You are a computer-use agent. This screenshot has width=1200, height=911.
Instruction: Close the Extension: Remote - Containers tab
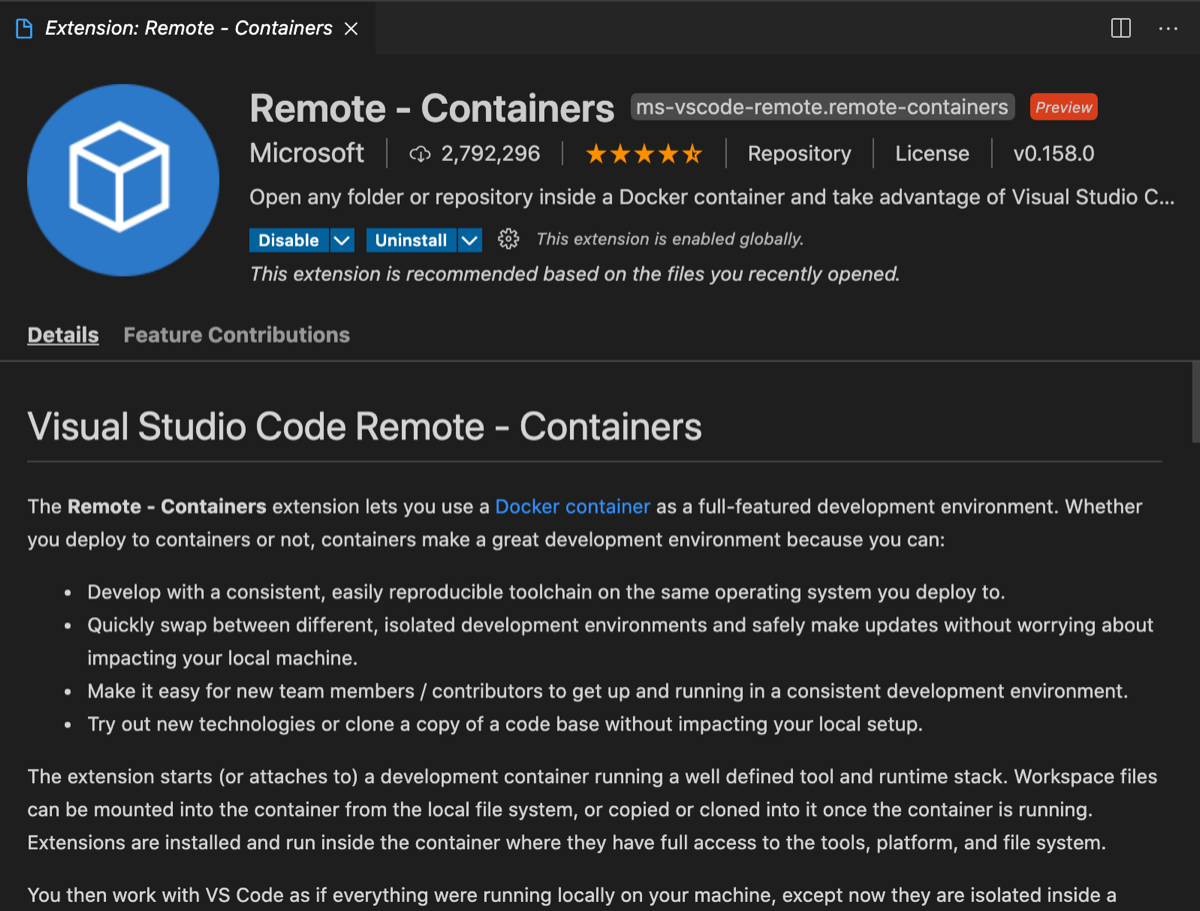351,28
